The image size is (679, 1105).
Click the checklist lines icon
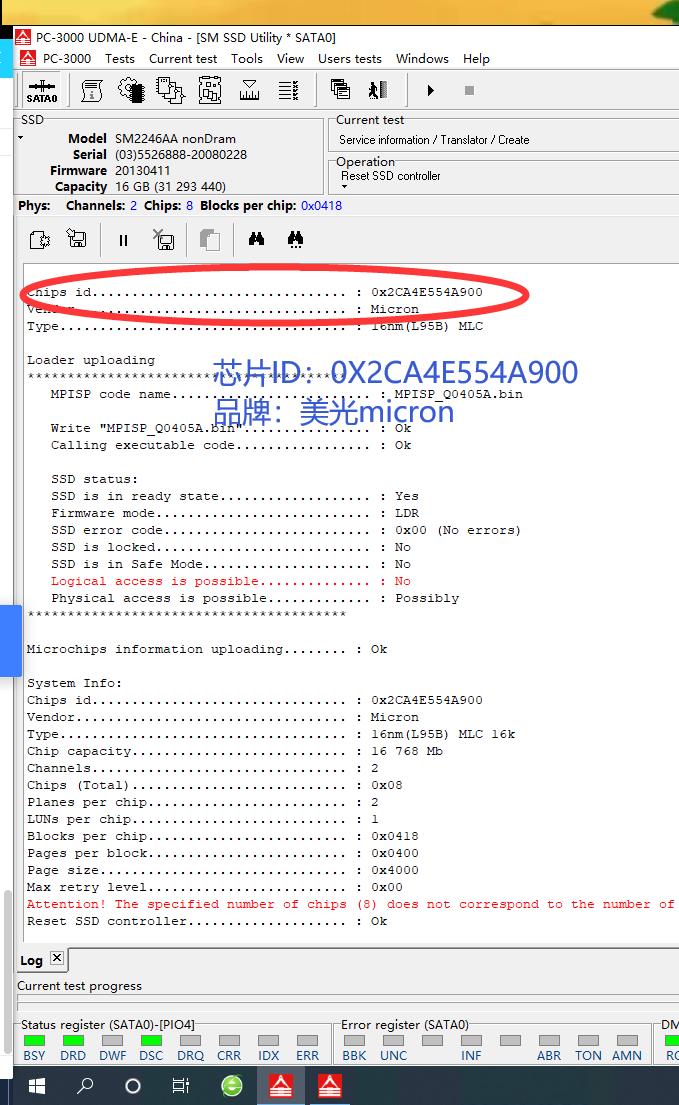point(289,90)
